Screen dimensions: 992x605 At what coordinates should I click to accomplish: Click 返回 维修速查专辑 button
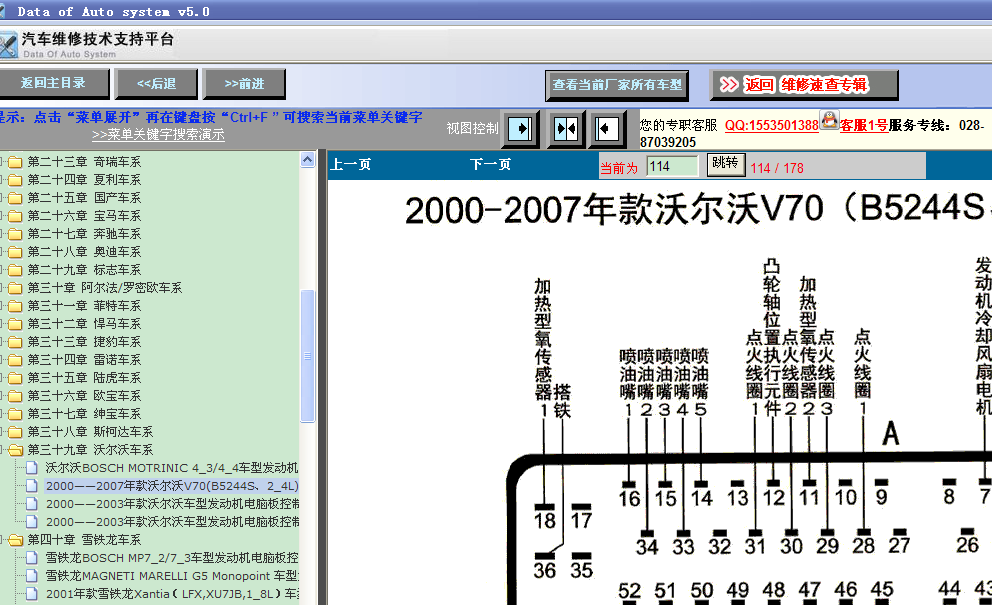[x=804, y=85]
